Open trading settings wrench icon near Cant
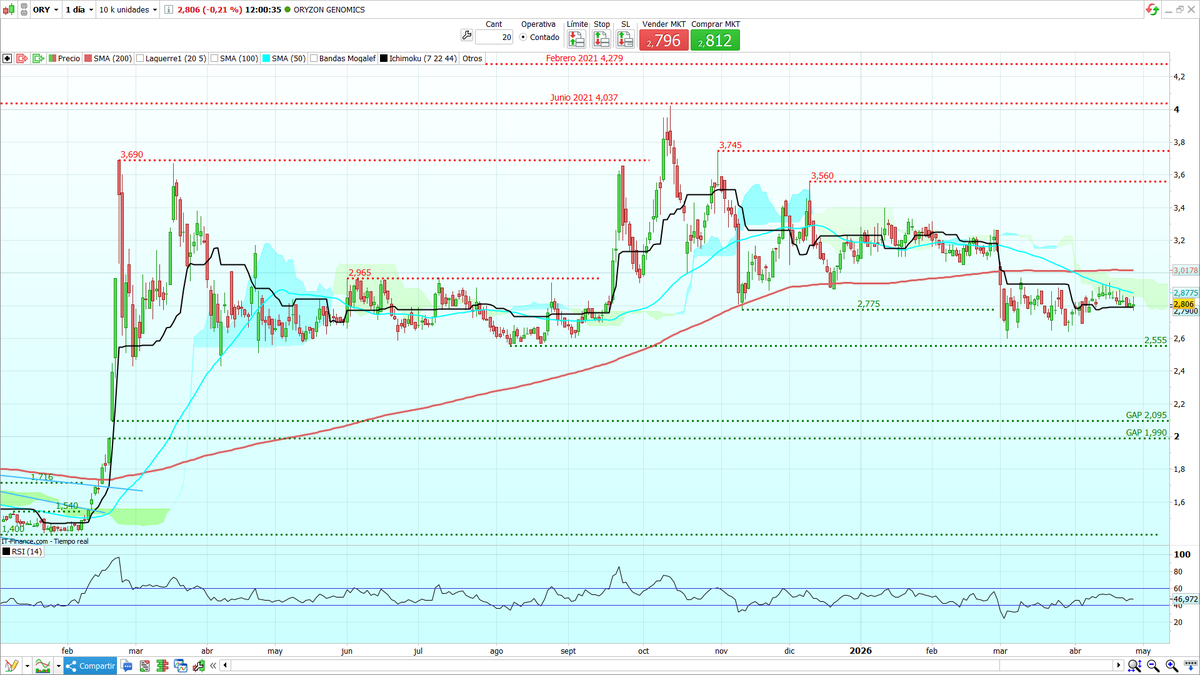Viewport: 1200px width, 675px height. pos(466,36)
